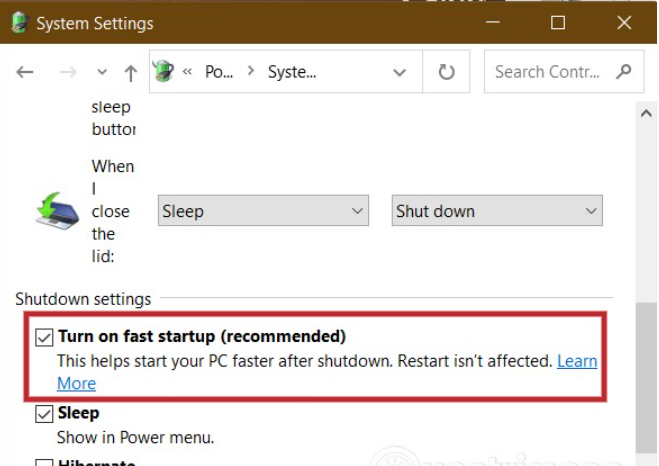Image resolution: width=659 pixels, height=466 pixels.
Task: Open the Sleep lid action dropdown
Action: 264,211
